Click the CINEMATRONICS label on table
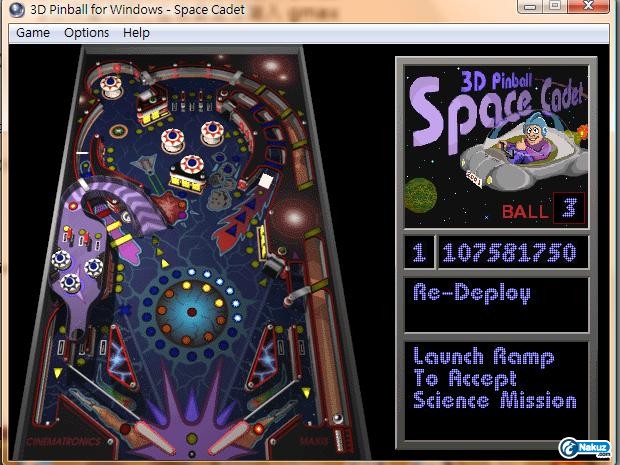 63,441
